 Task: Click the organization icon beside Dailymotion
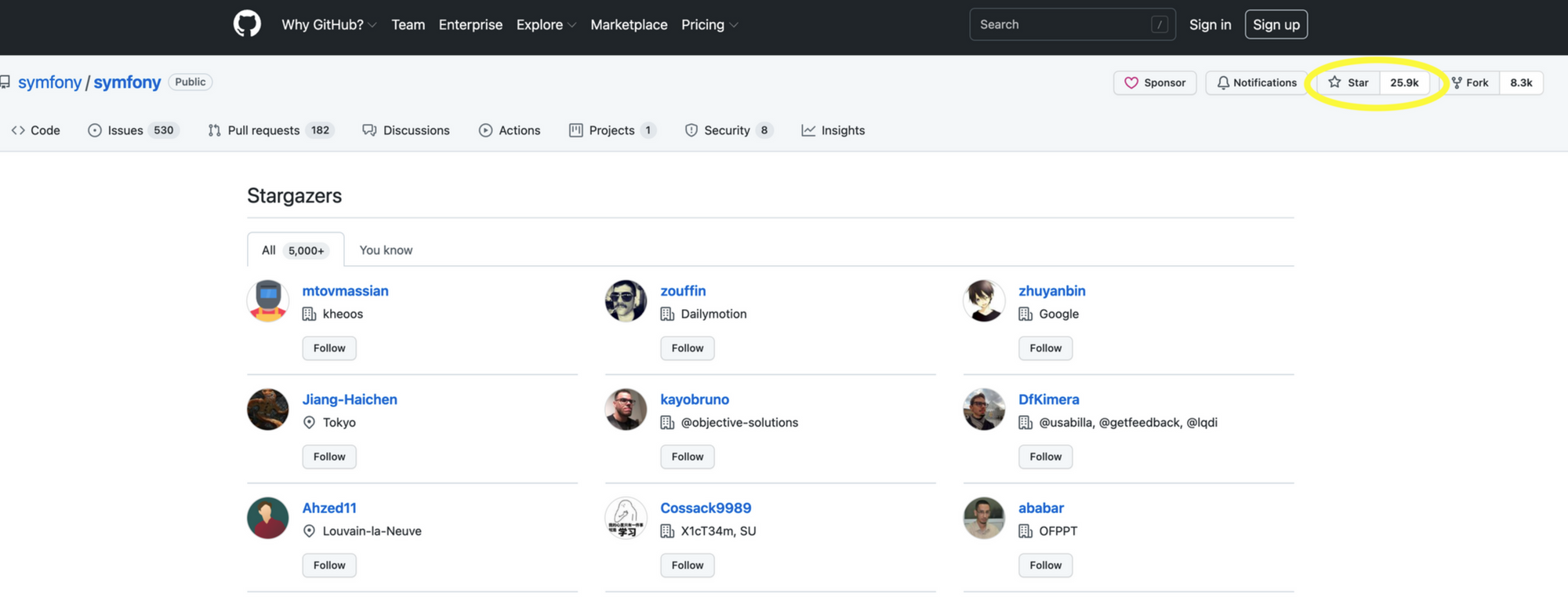tap(667, 314)
